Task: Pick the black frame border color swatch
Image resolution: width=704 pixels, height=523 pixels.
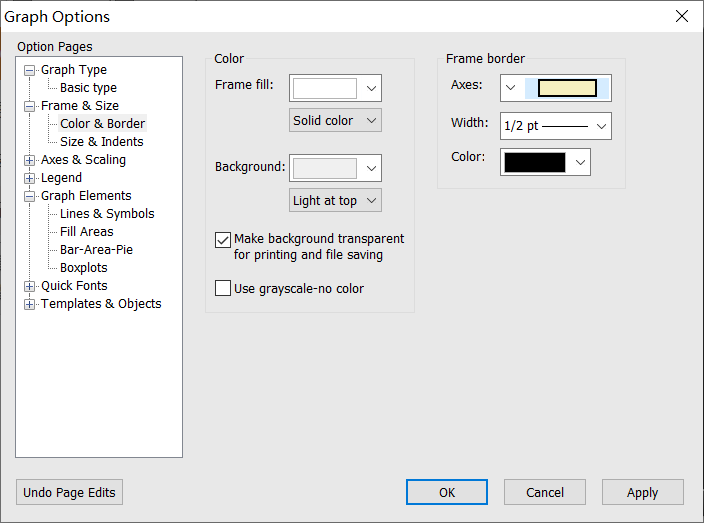Action: pyautogui.click(x=535, y=162)
